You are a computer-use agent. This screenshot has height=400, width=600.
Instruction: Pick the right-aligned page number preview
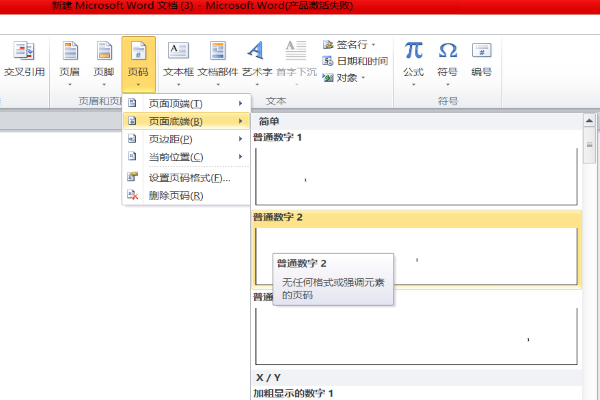click(x=416, y=336)
